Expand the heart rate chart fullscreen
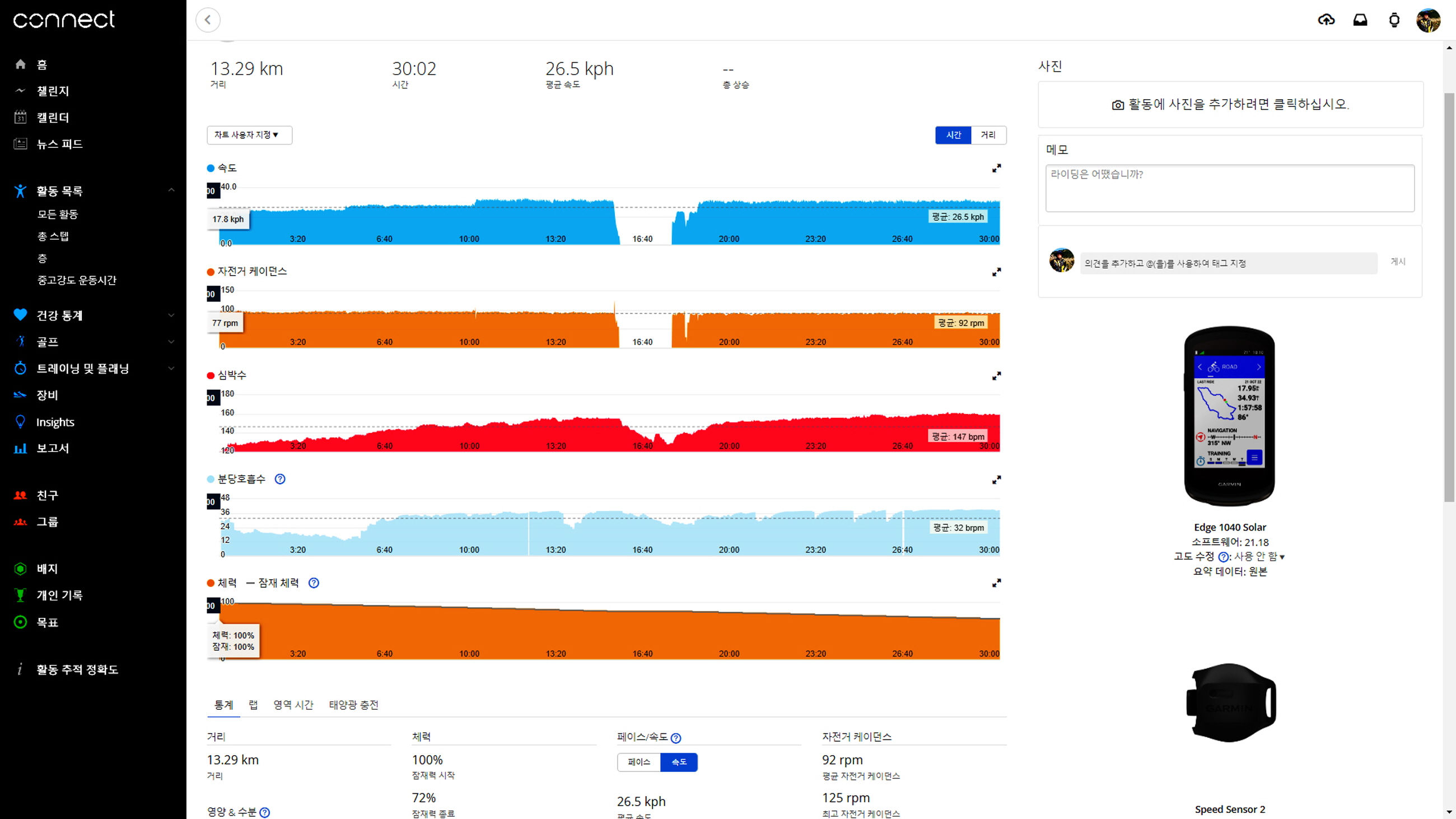Image resolution: width=1456 pixels, height=819 pixels. [996, 376]
